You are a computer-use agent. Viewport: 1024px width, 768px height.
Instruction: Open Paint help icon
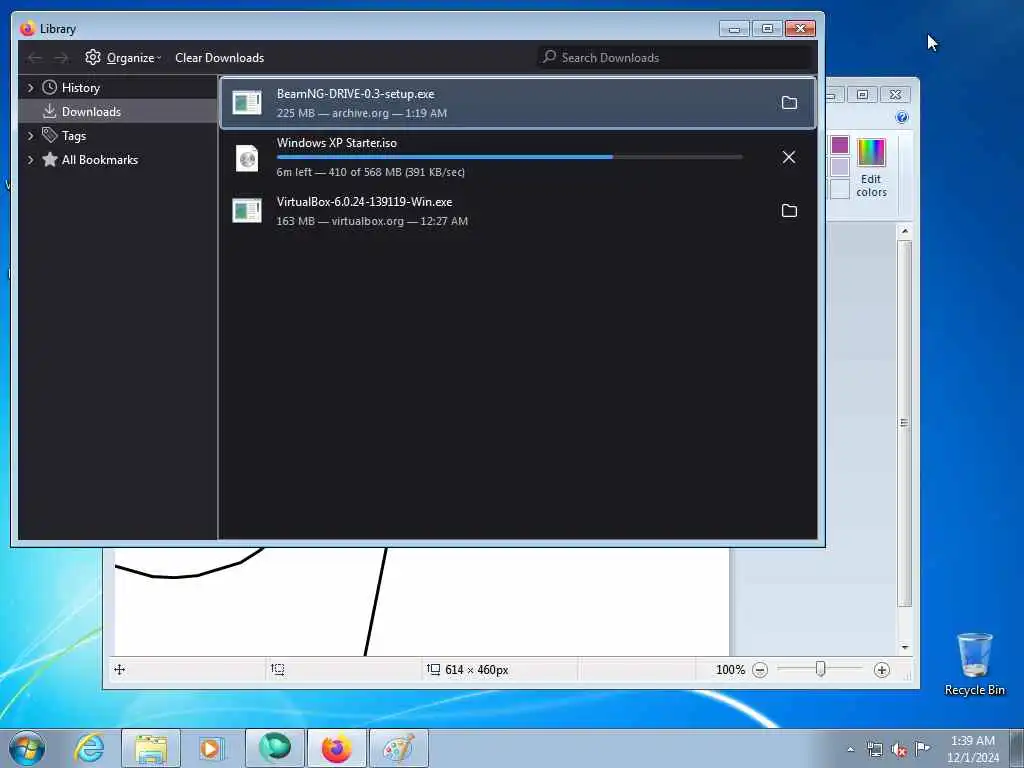pos(902,118)
